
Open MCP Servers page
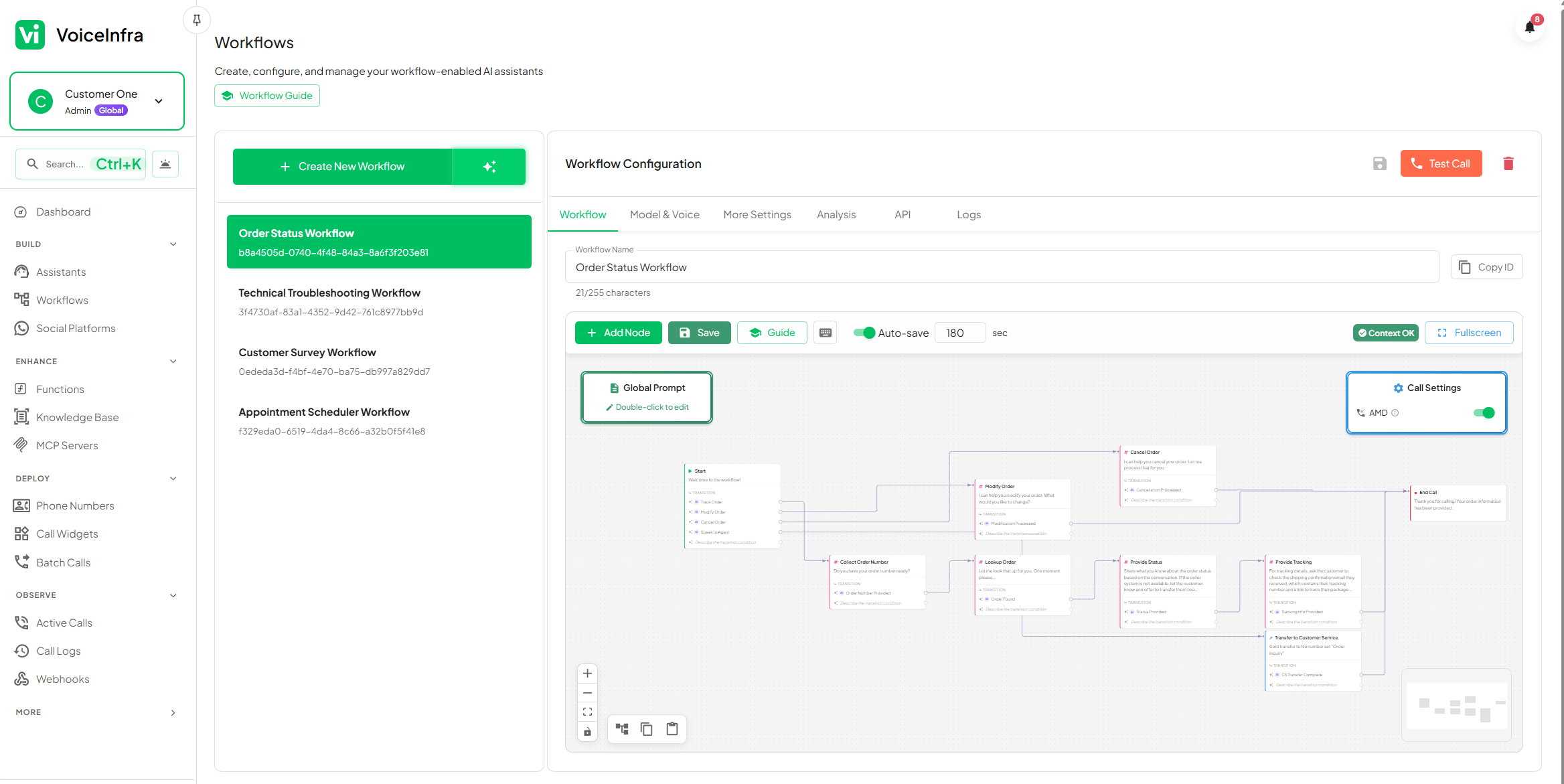(x=67, y=445)
